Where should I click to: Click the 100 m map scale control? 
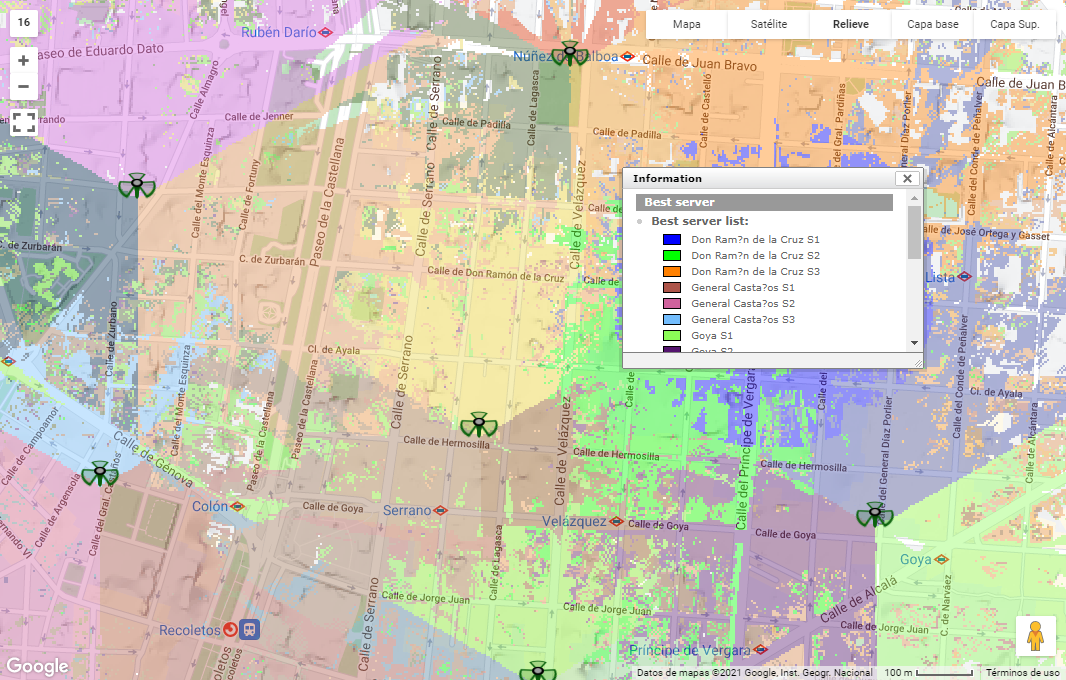pos(929,673)
